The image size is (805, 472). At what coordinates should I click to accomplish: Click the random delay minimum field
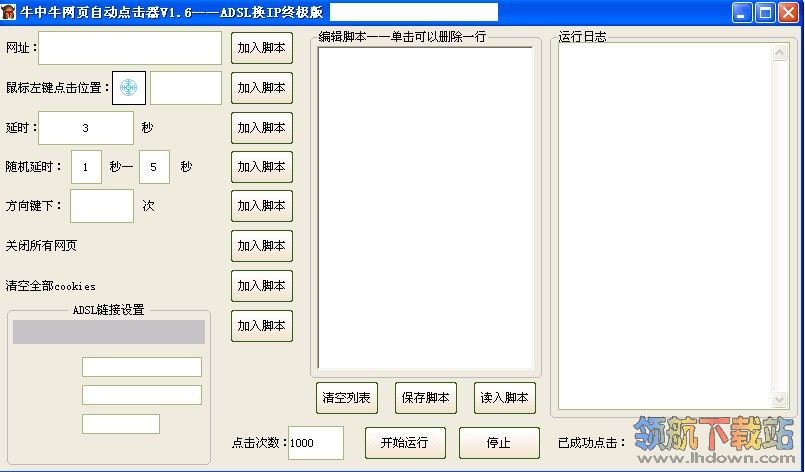(86, 167)
